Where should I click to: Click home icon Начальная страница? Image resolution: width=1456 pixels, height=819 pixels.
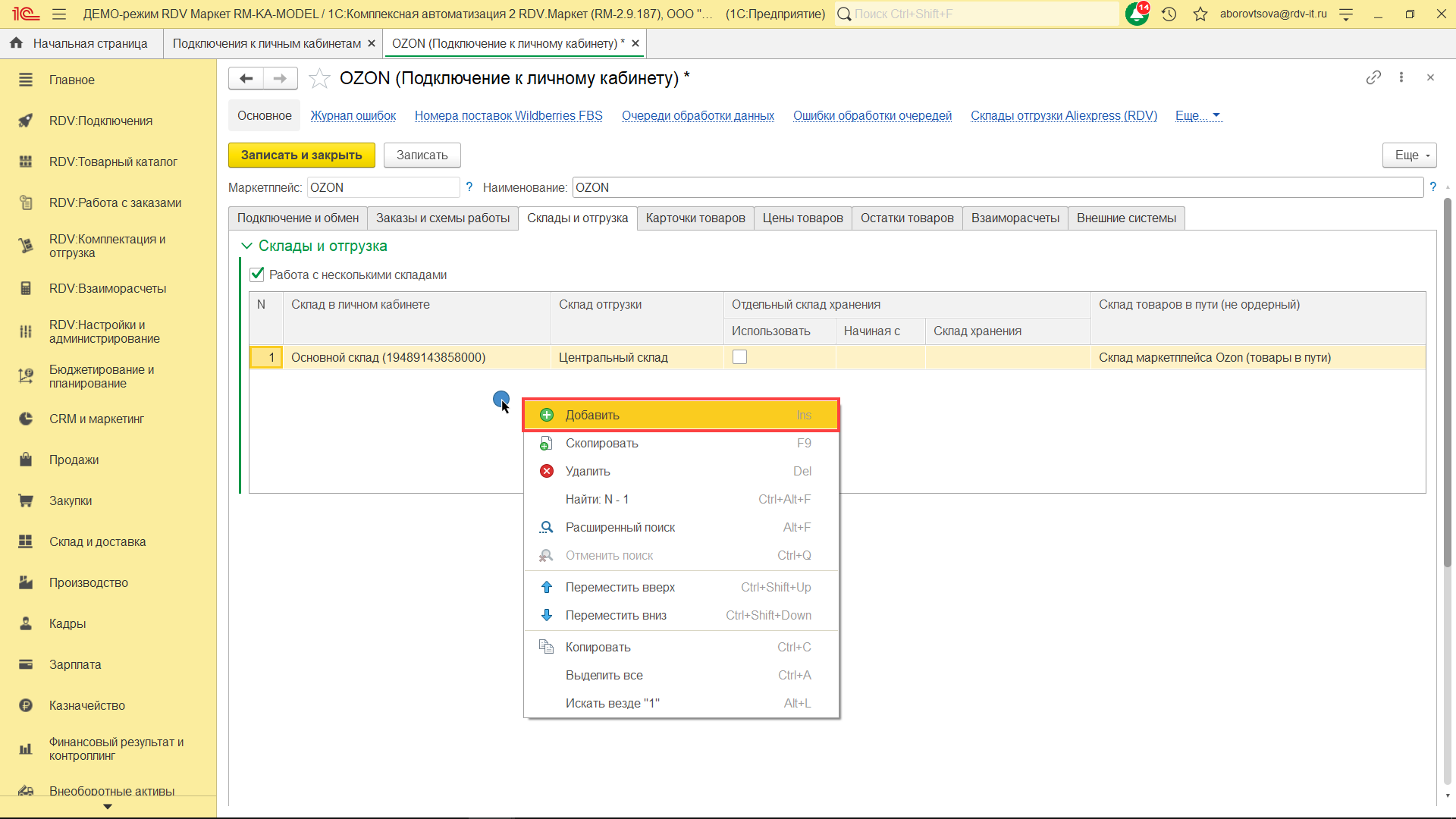tap(17, 43)
